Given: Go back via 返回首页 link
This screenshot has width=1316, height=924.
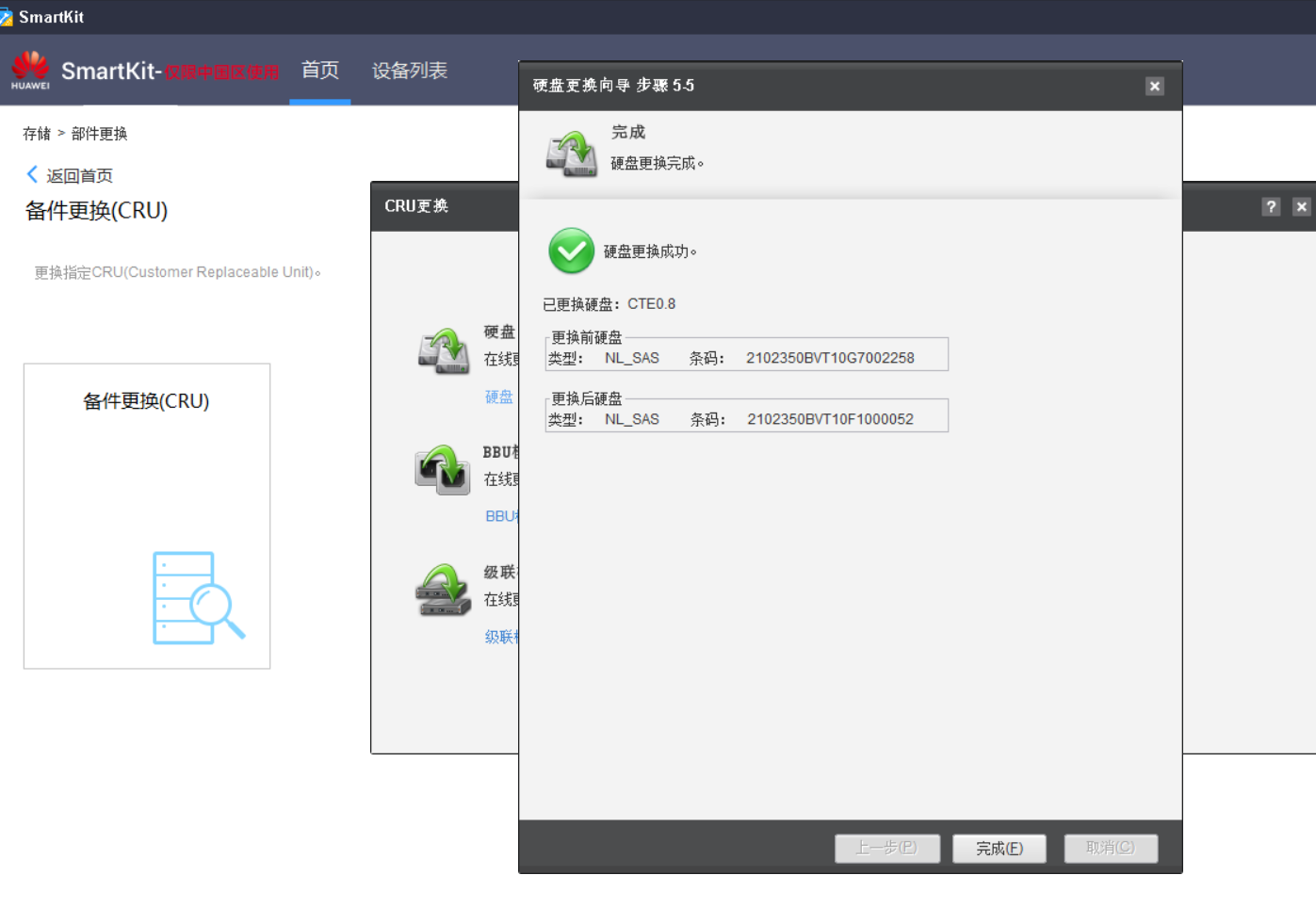Looking at the screenshot, I should click(x=79, y=176).
